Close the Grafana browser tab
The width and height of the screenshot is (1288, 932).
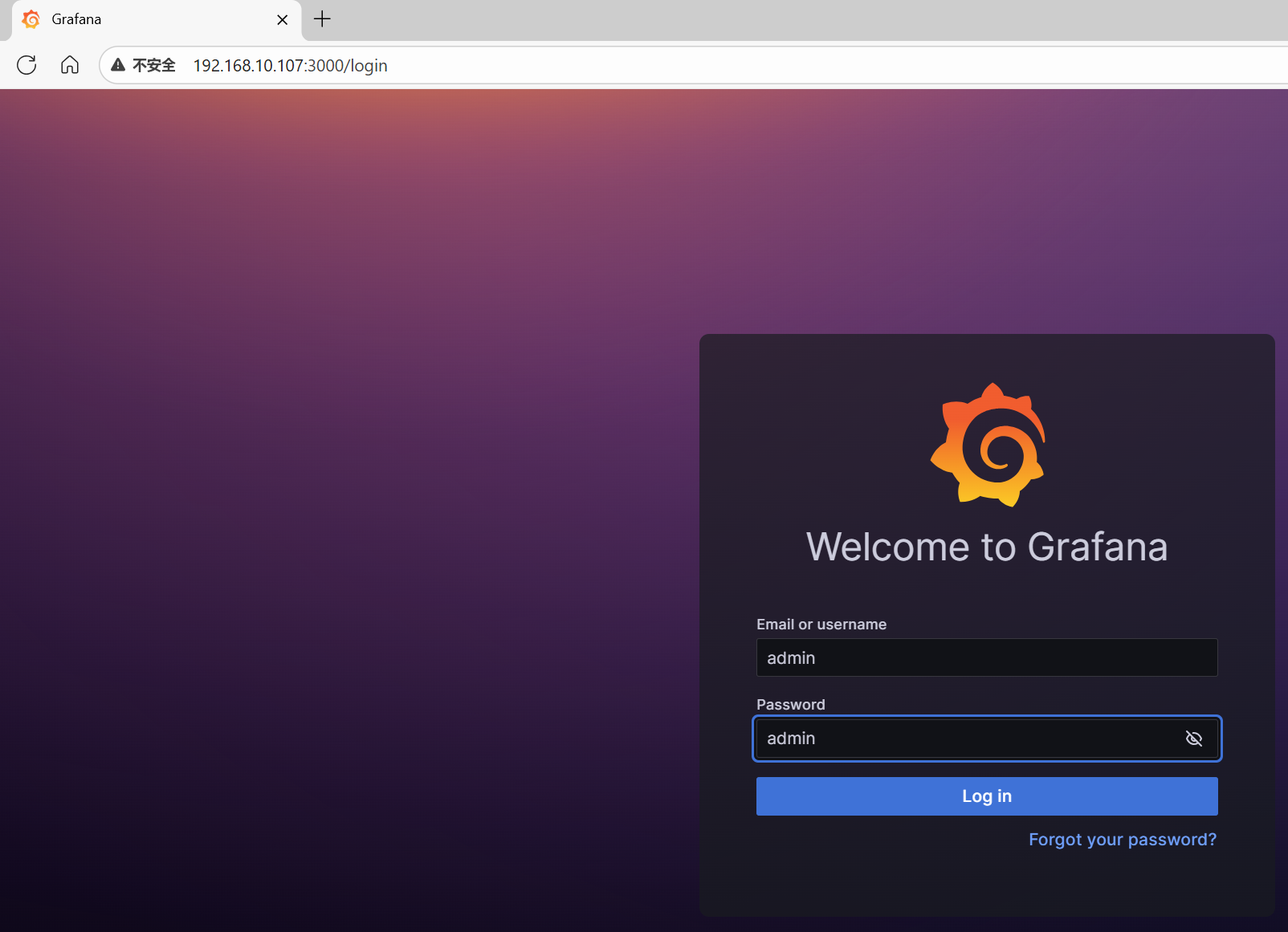[x=283, y=19]
